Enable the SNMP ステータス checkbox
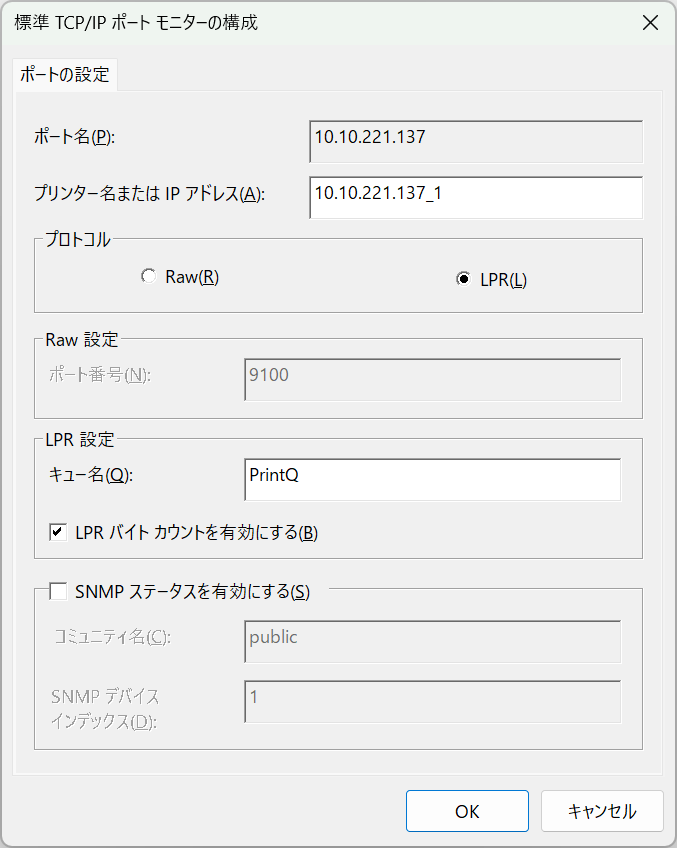677x848 pixels. click(58, 591)
